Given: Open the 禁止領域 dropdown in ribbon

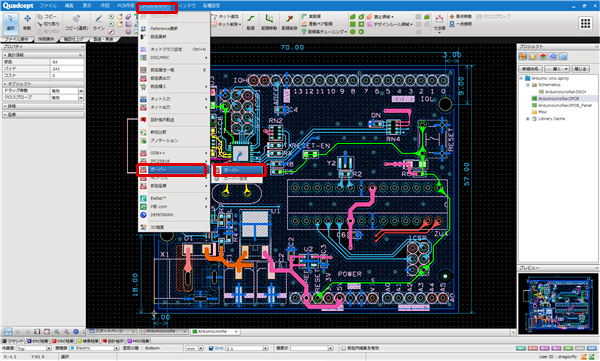Looking at the screenshot, I should pyautogui.click(x=380, y=16).
